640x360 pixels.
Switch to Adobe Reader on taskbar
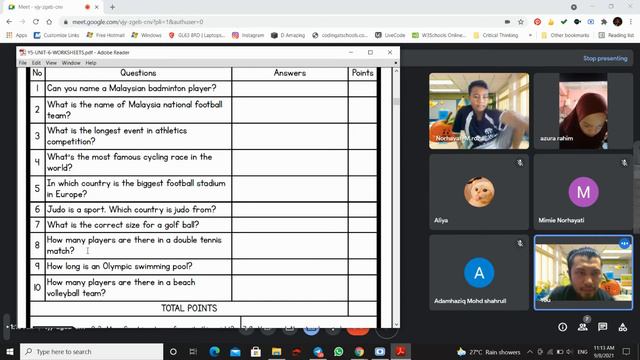tap(400, 351)
